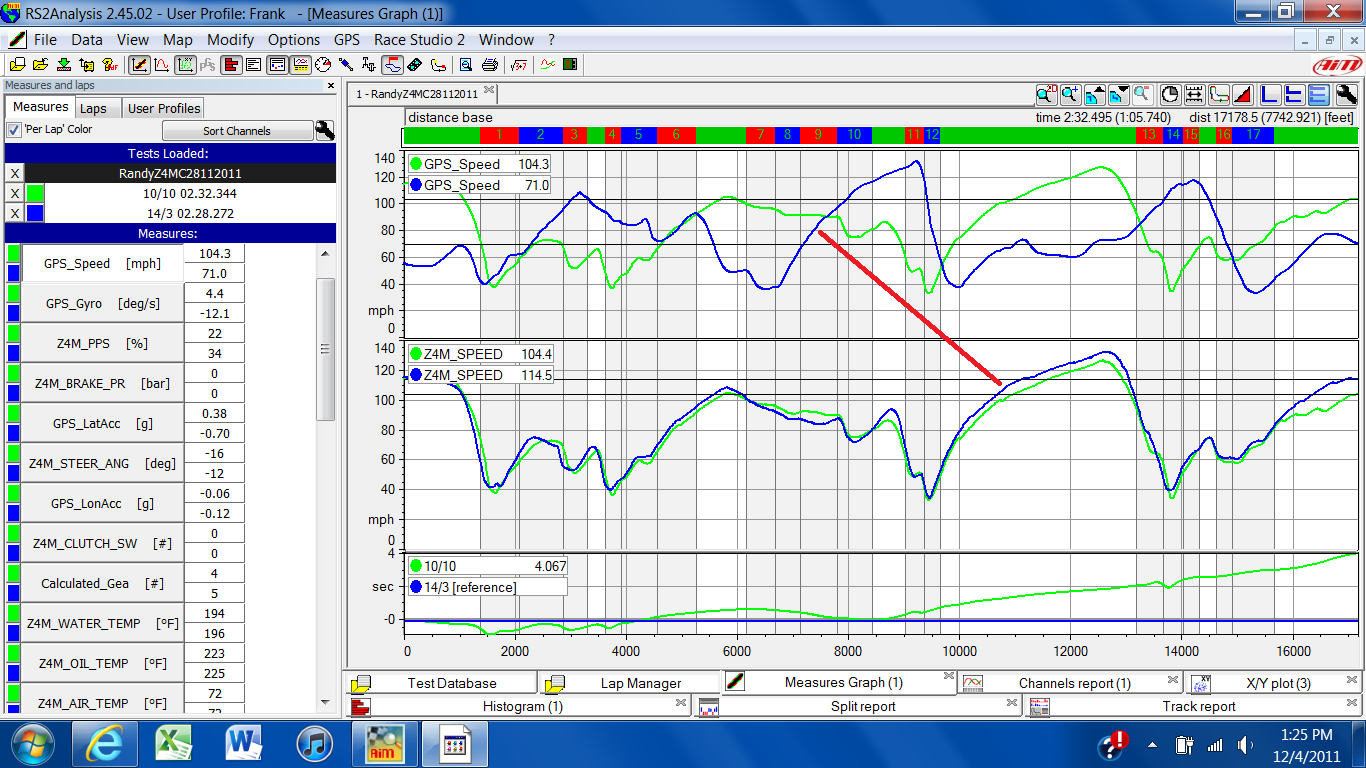Click green color swatch for lap 10/10
1366x768 pixels.
[x=35, y=193]
